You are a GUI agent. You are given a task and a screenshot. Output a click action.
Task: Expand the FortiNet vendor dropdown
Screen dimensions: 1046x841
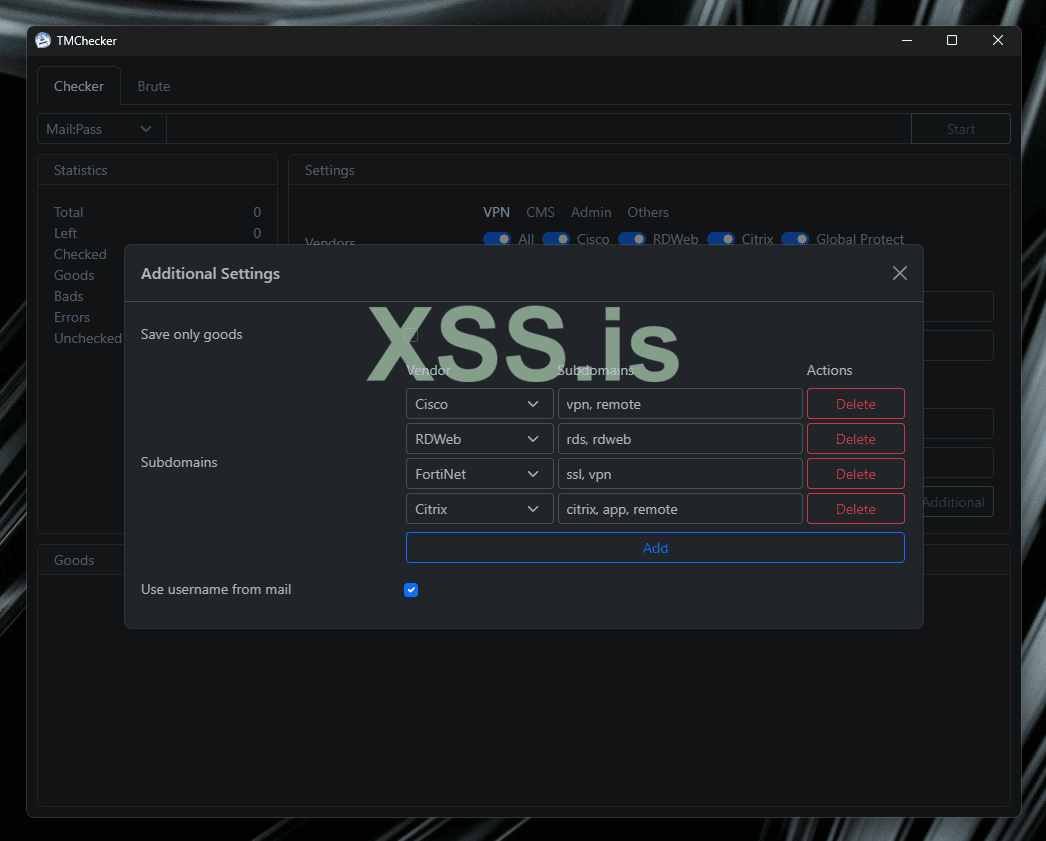click(x=479, y=474)
